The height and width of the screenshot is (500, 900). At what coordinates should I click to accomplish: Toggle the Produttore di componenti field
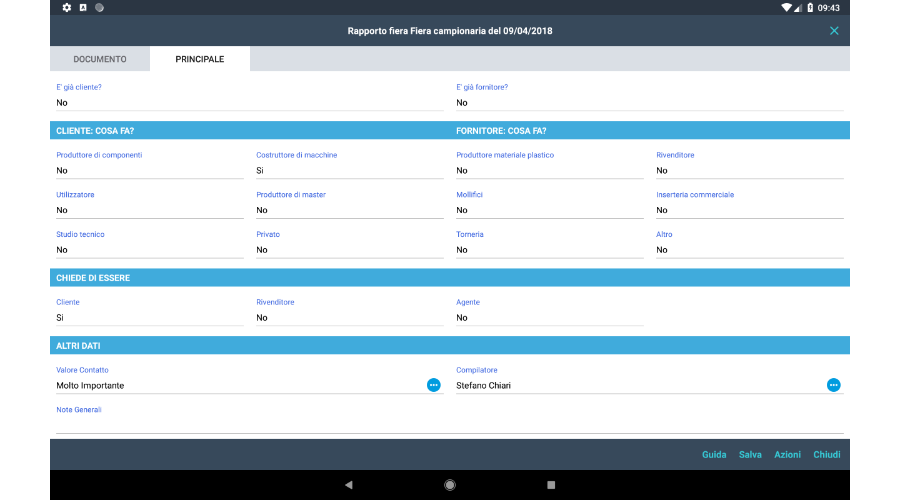[x=149, y=171]
